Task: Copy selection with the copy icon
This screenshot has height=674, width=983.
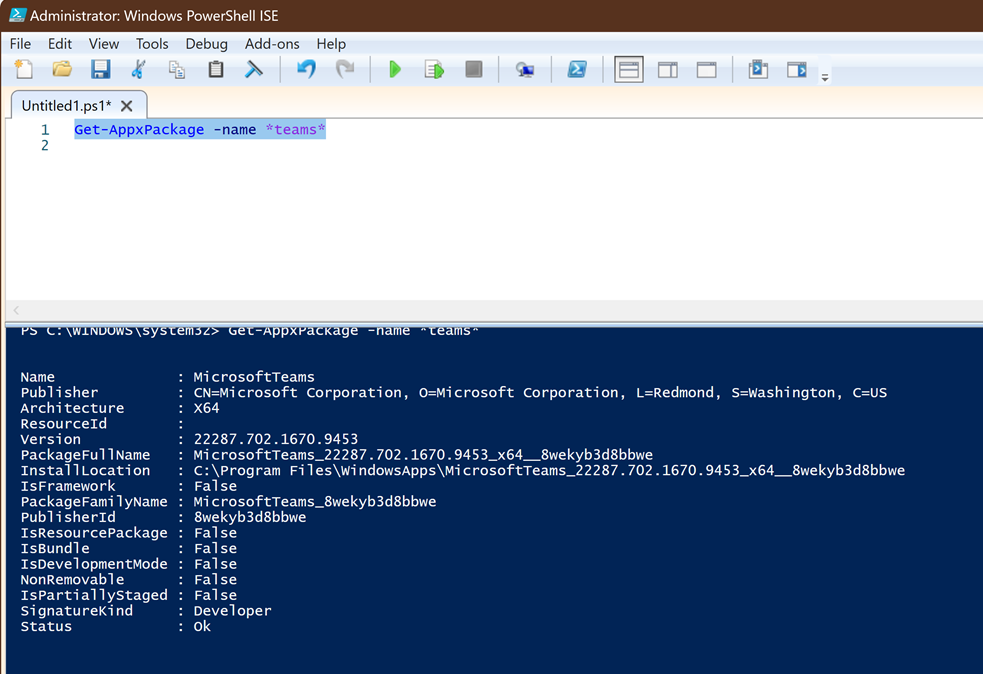Action: tap(177, 69)
